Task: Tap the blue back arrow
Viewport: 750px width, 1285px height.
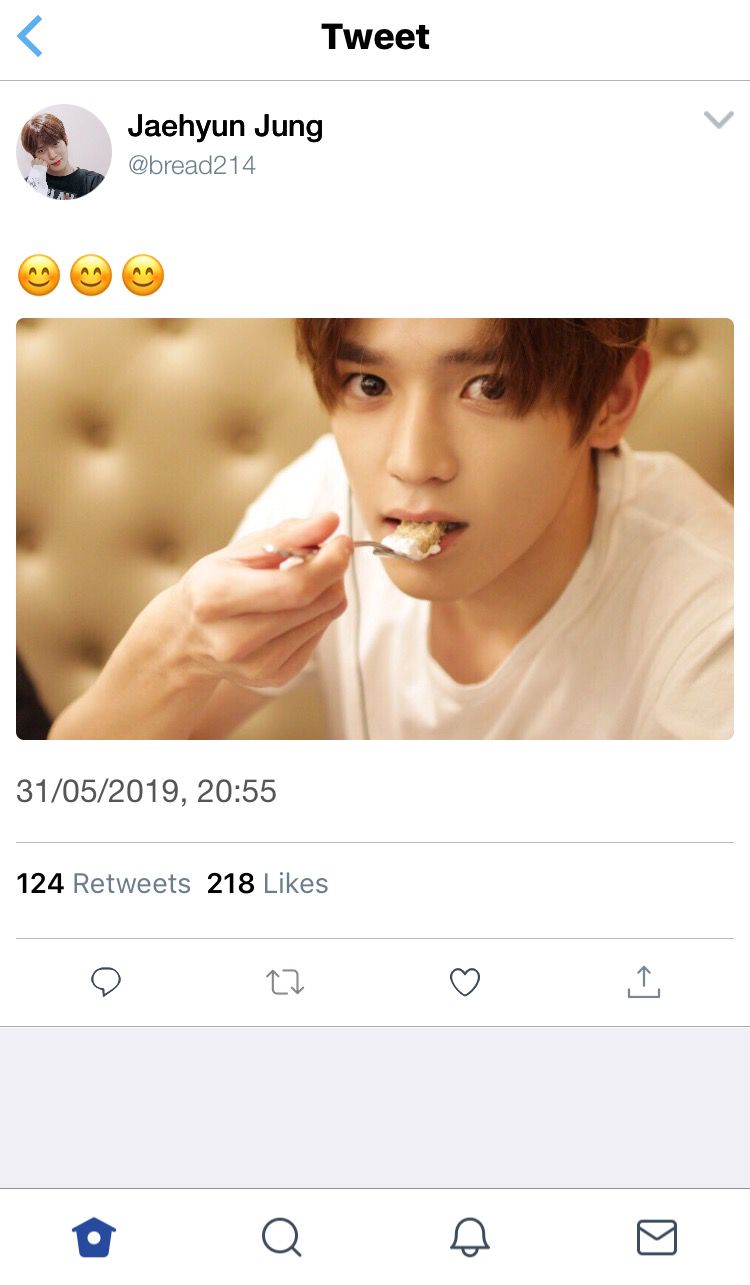Action: (31, 37)
